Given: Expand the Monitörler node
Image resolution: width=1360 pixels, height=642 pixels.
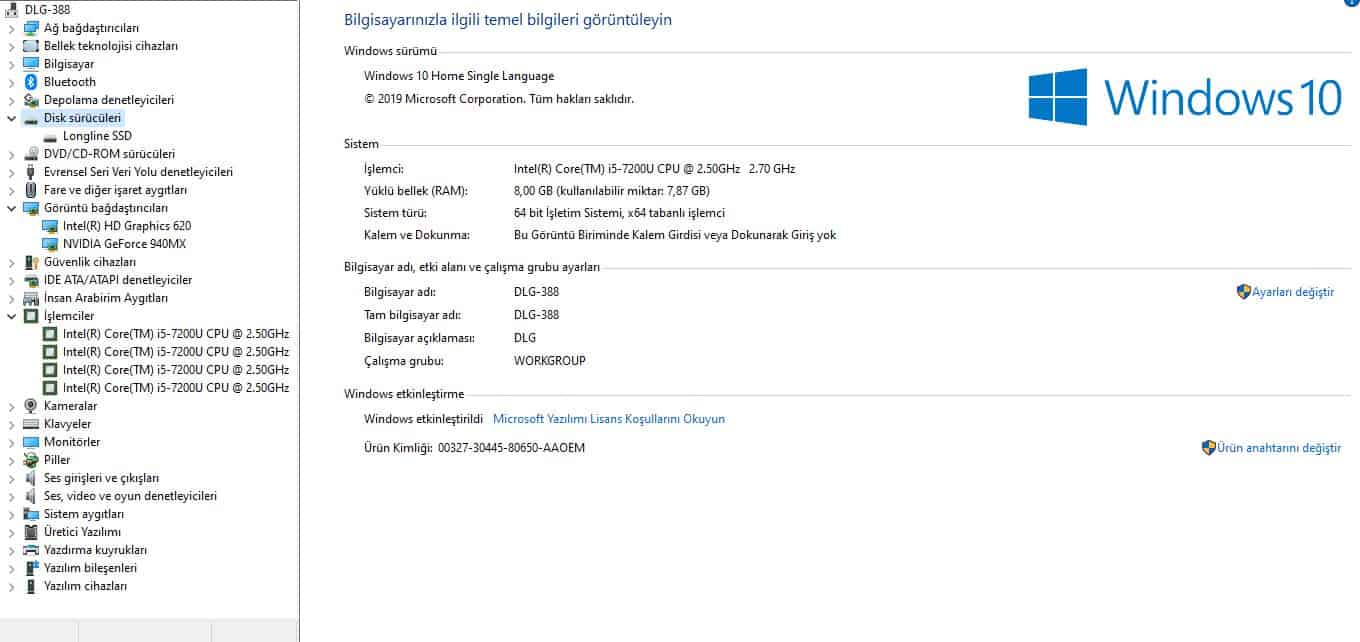Looking at the screenshot, I should tap(12, 442).
